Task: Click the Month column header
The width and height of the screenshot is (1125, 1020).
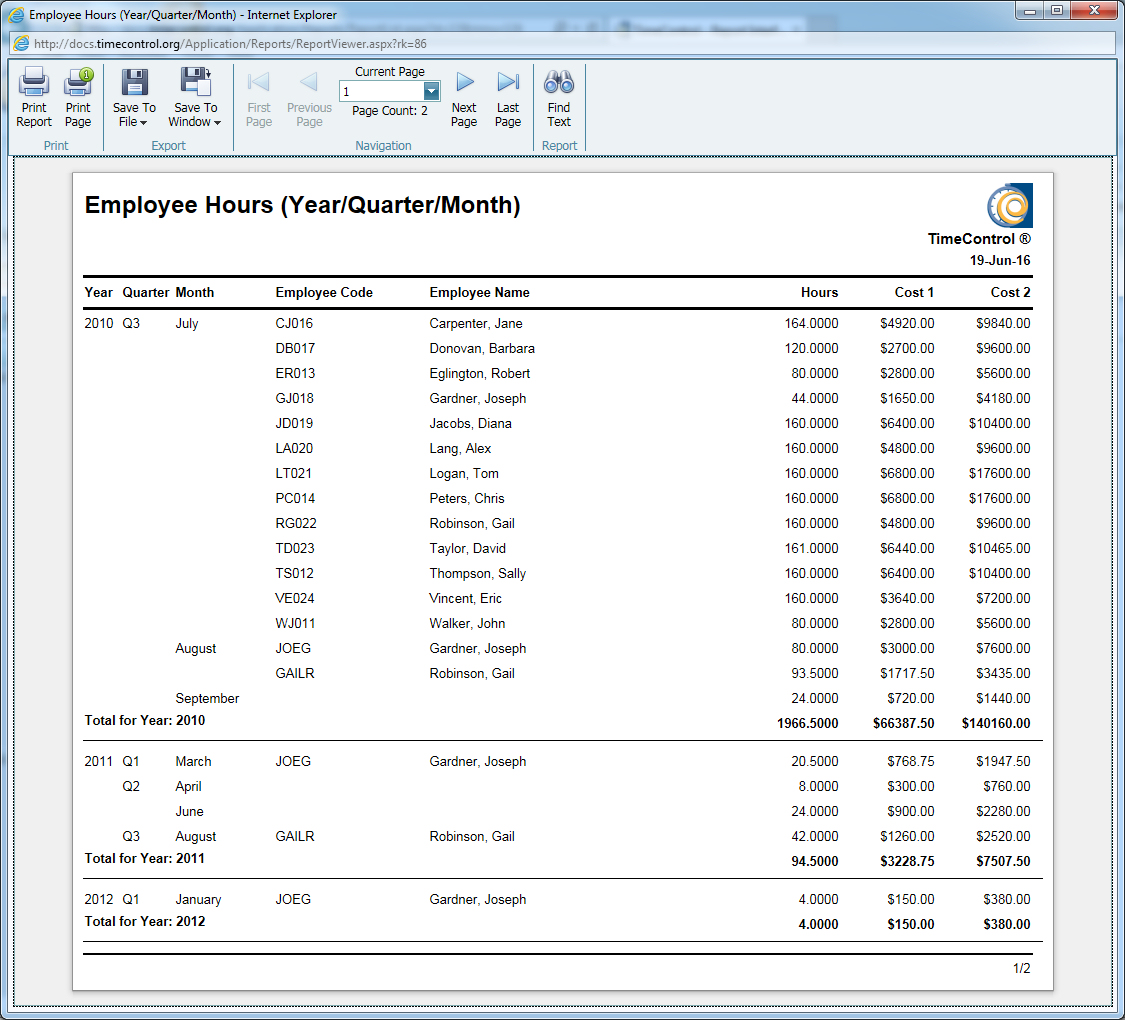Action: (x=194, y=293)
